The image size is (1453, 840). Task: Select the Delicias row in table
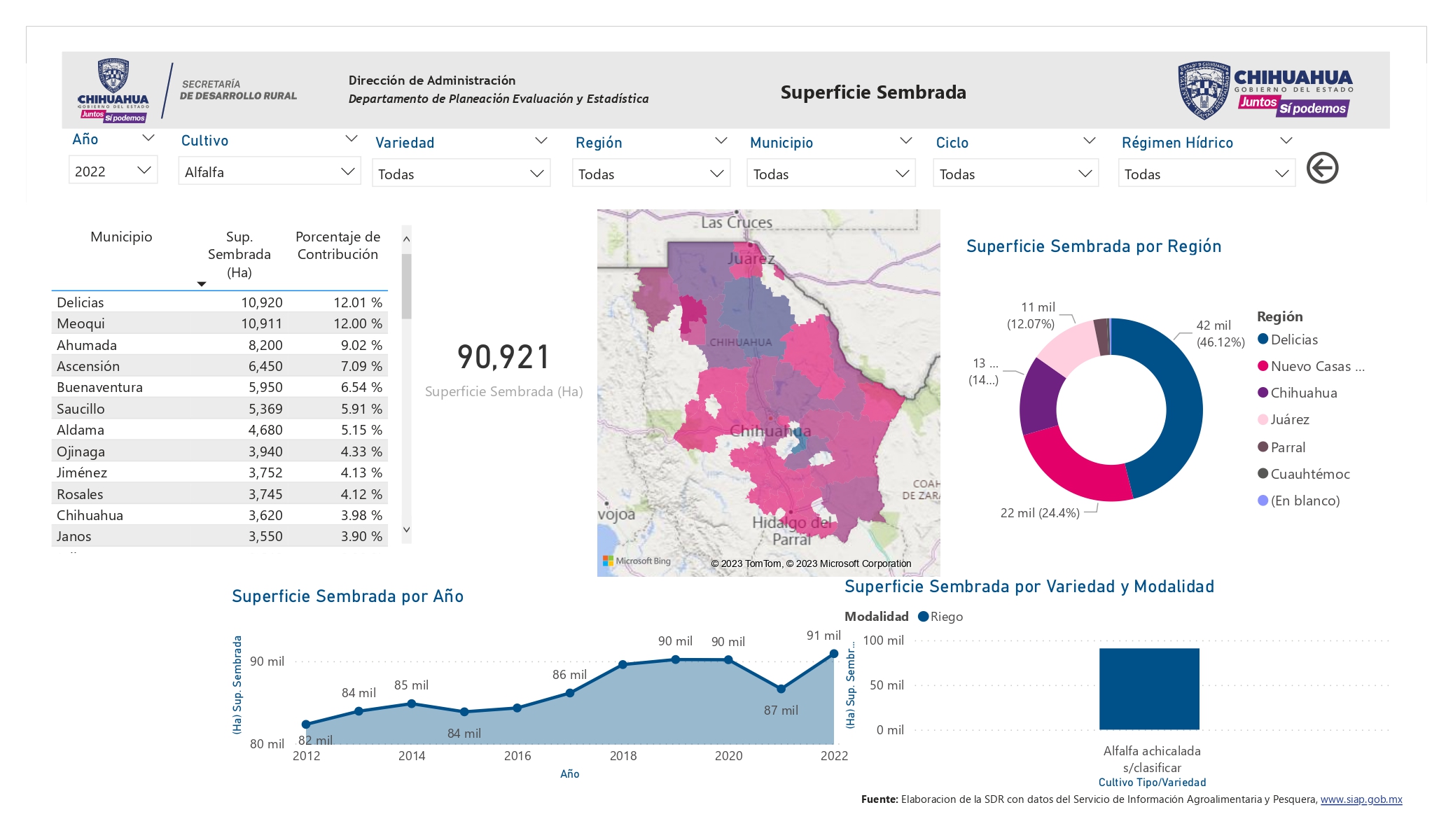pyautogui.click(x=219, y=302)
